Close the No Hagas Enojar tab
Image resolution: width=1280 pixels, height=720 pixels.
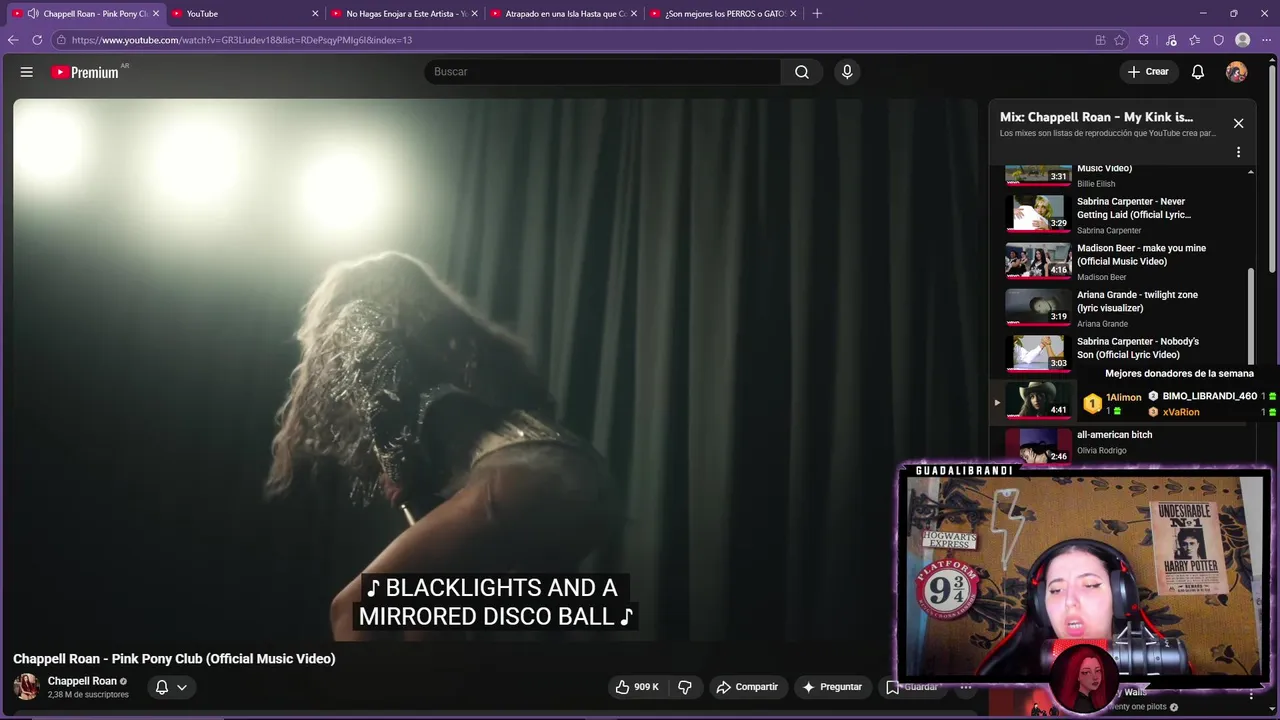(x=474, y=14)
